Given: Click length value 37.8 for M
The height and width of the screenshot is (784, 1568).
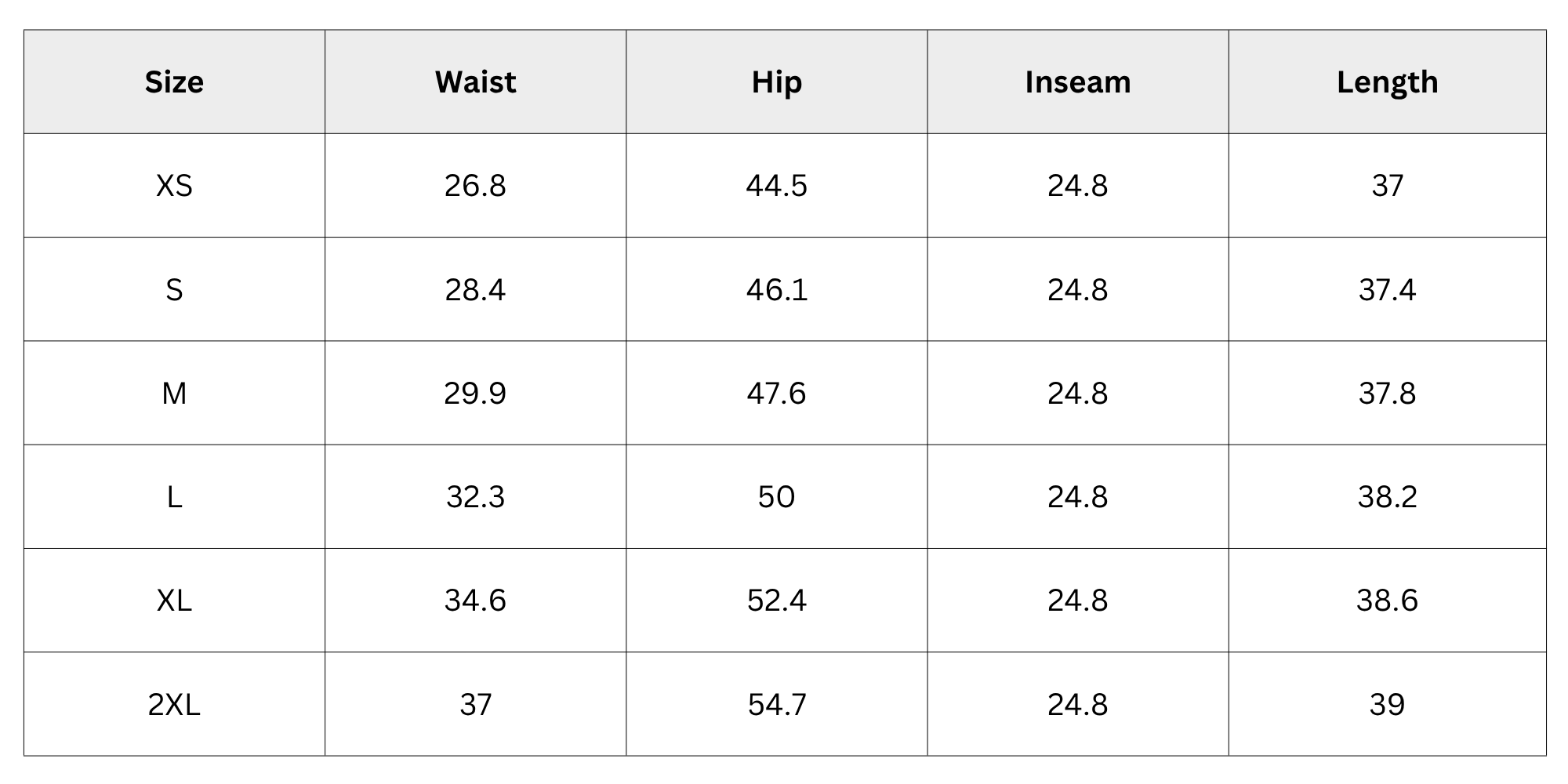Looking at the screenshot, I should tap(1387, 393).
